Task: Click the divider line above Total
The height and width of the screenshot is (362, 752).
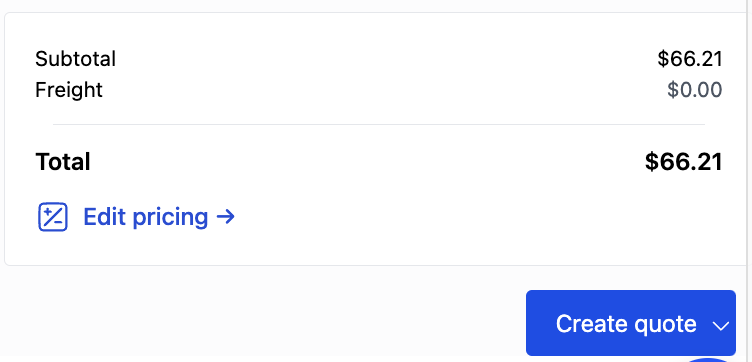Action: [x=379, y=125]
